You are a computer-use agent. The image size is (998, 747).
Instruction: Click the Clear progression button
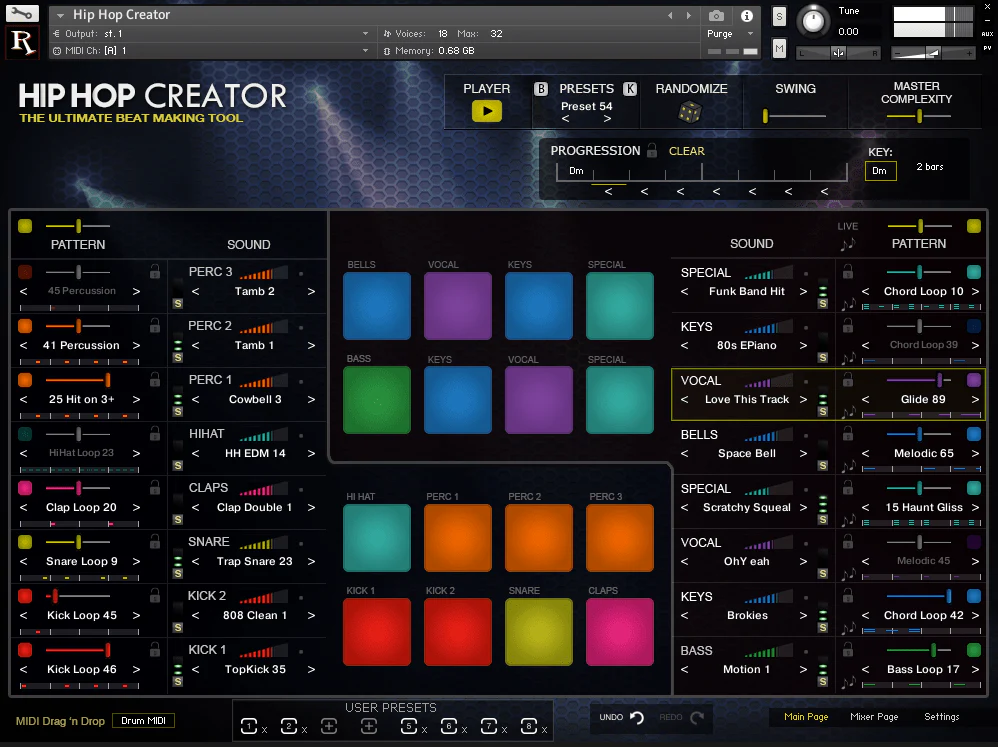tap(687, 151)
